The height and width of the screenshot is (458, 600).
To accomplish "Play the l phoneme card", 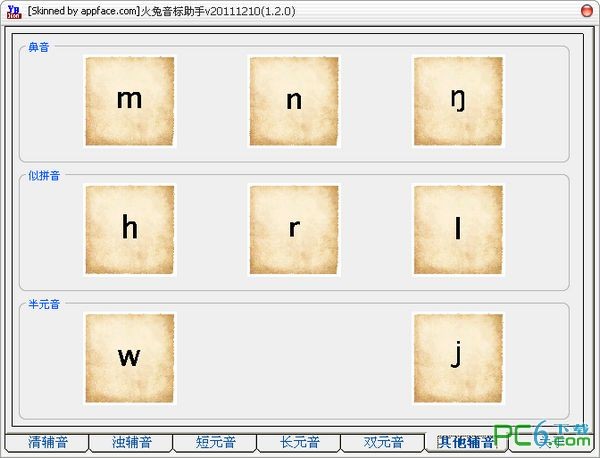I will tap(458, 230).
